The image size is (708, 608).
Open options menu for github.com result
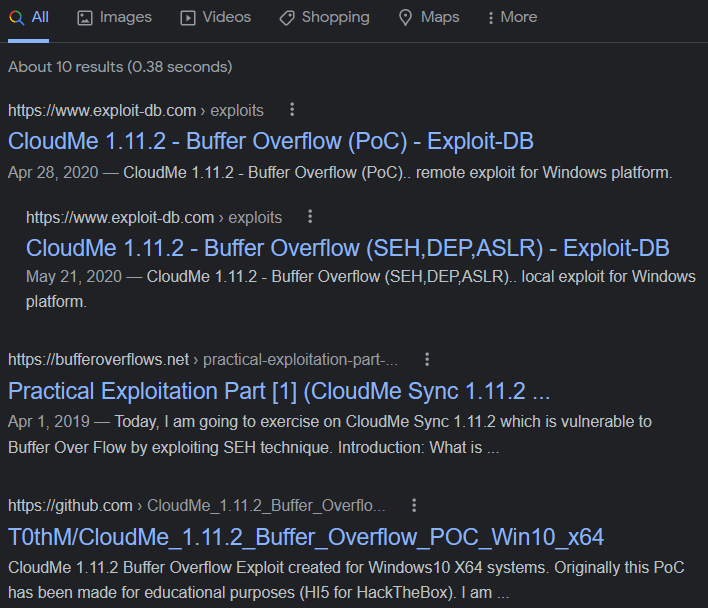(414, 505)
